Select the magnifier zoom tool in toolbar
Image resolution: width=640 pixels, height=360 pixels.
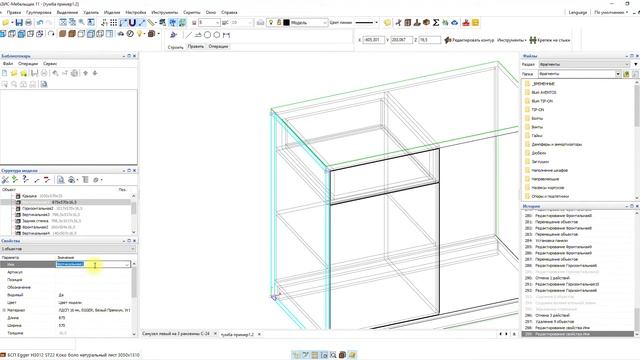(x=82, y=22)
